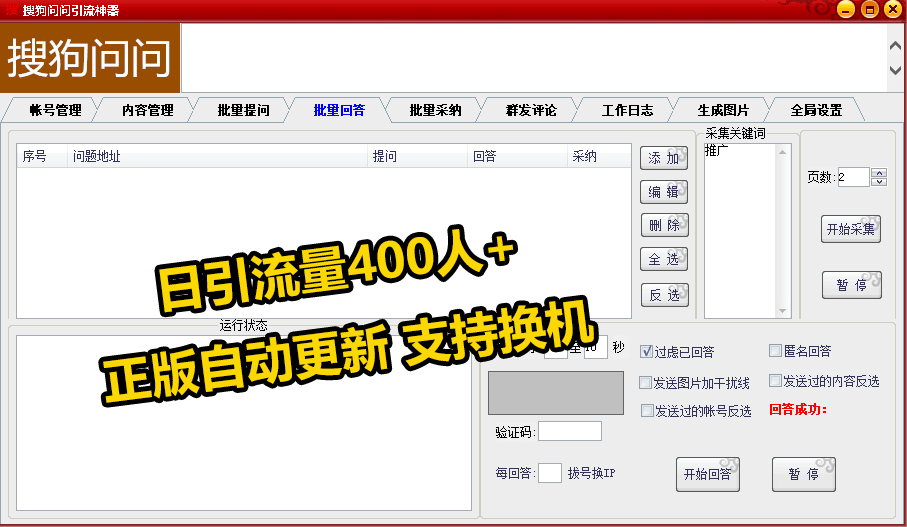Switch to 全局设置 tab
This screenshot has width=907, height=527.
[x=816, y=110]
